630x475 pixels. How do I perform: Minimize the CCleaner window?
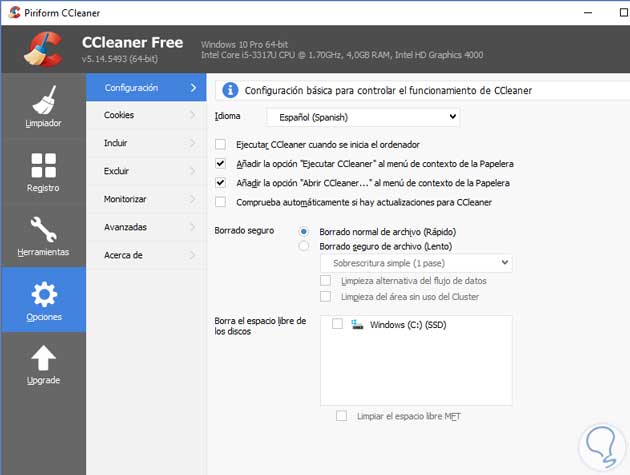588,12
